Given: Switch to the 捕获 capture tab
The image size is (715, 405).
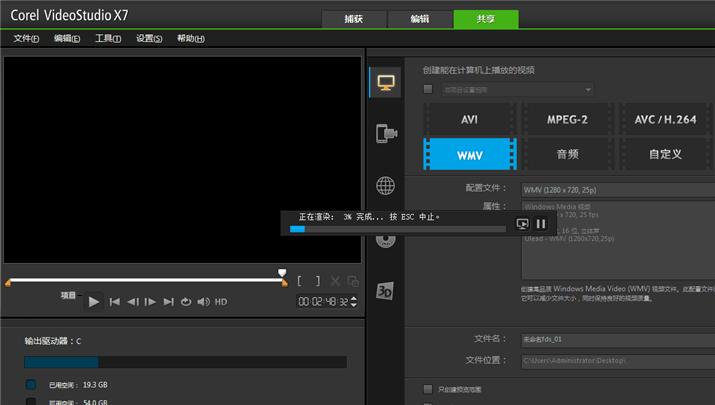Looking at the screenshot, I should [354, 19].
